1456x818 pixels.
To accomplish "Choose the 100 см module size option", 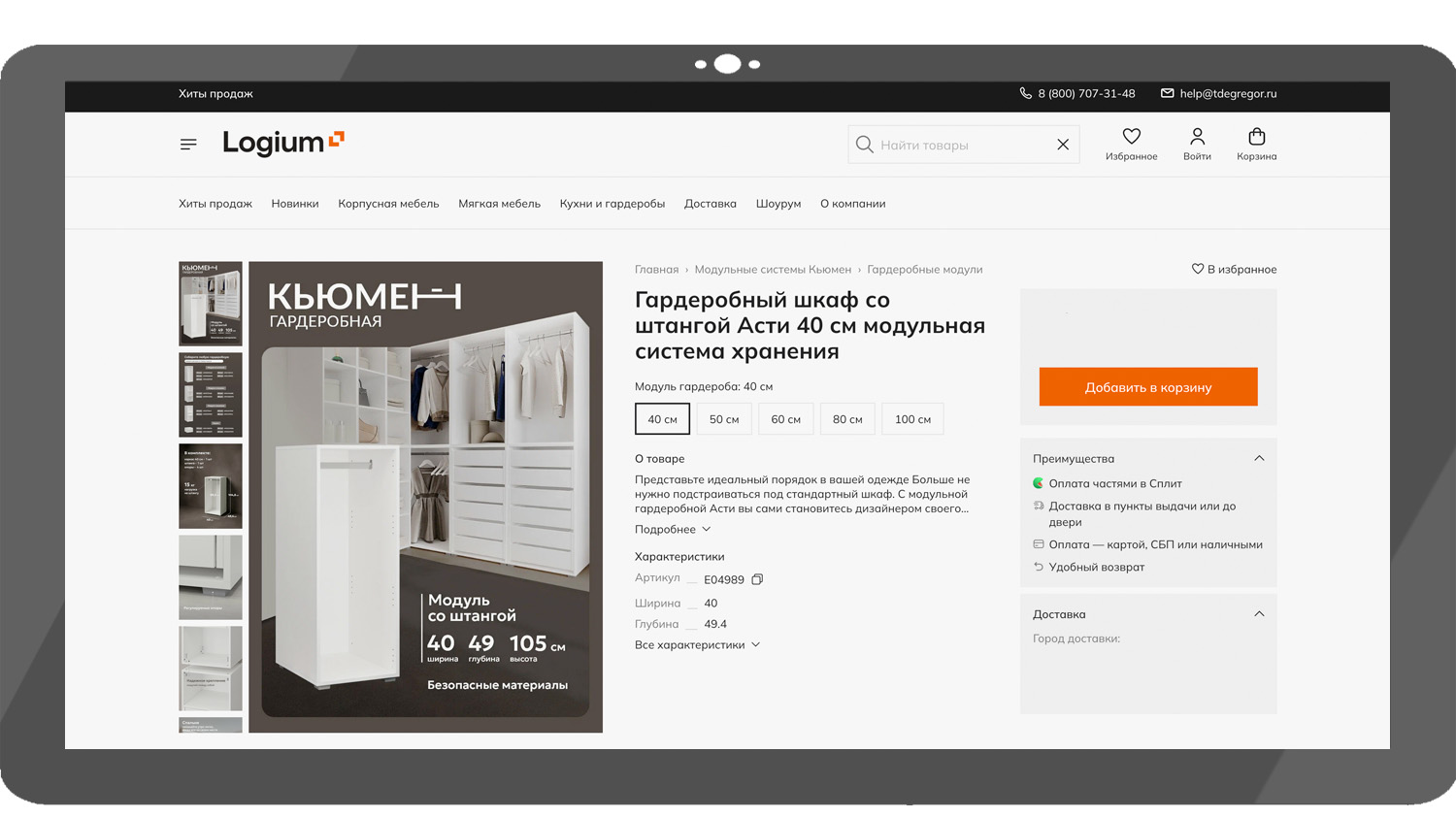I will tap(912, 419).
